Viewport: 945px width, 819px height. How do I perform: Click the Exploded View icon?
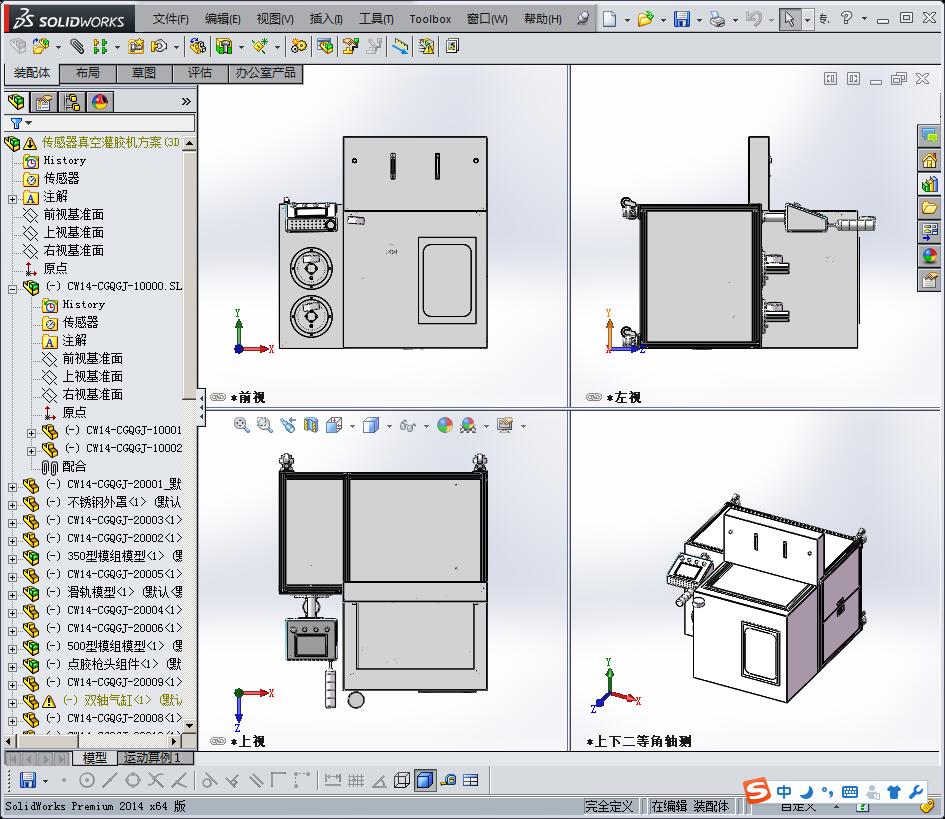[351, 46]
